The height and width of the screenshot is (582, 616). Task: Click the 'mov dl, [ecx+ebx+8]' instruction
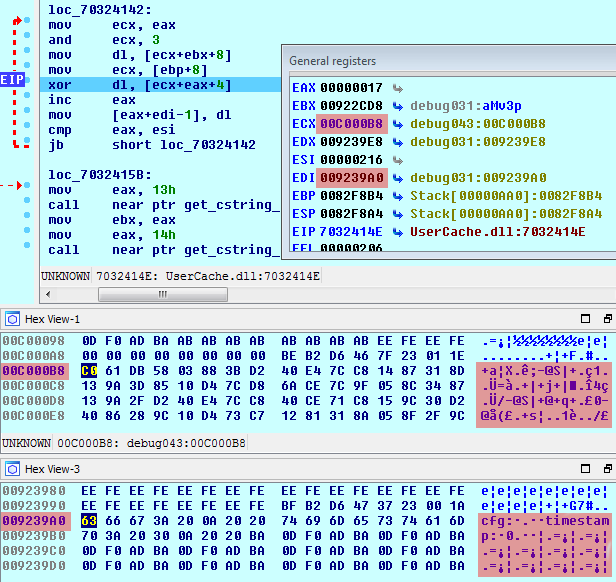pos(140,55)
